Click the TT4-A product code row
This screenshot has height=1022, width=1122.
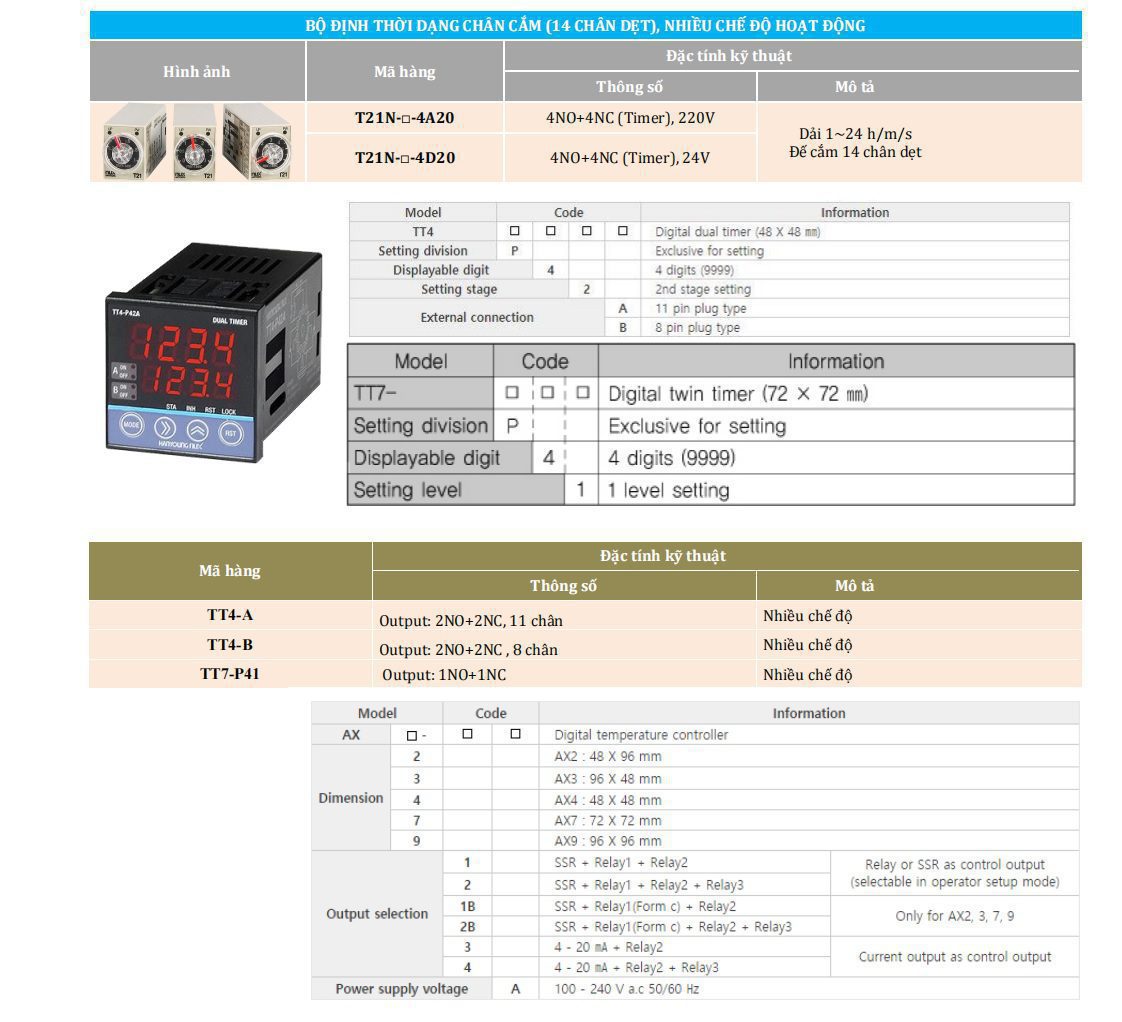click(x=230, y=615)
